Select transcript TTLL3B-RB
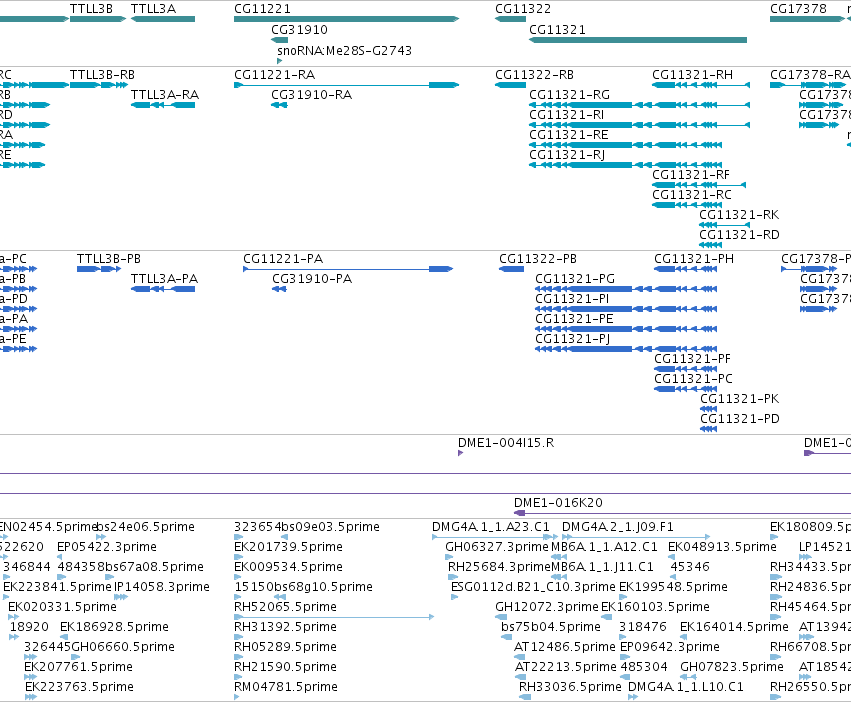The height and width of the screenshot is (702, 851). 102,74
